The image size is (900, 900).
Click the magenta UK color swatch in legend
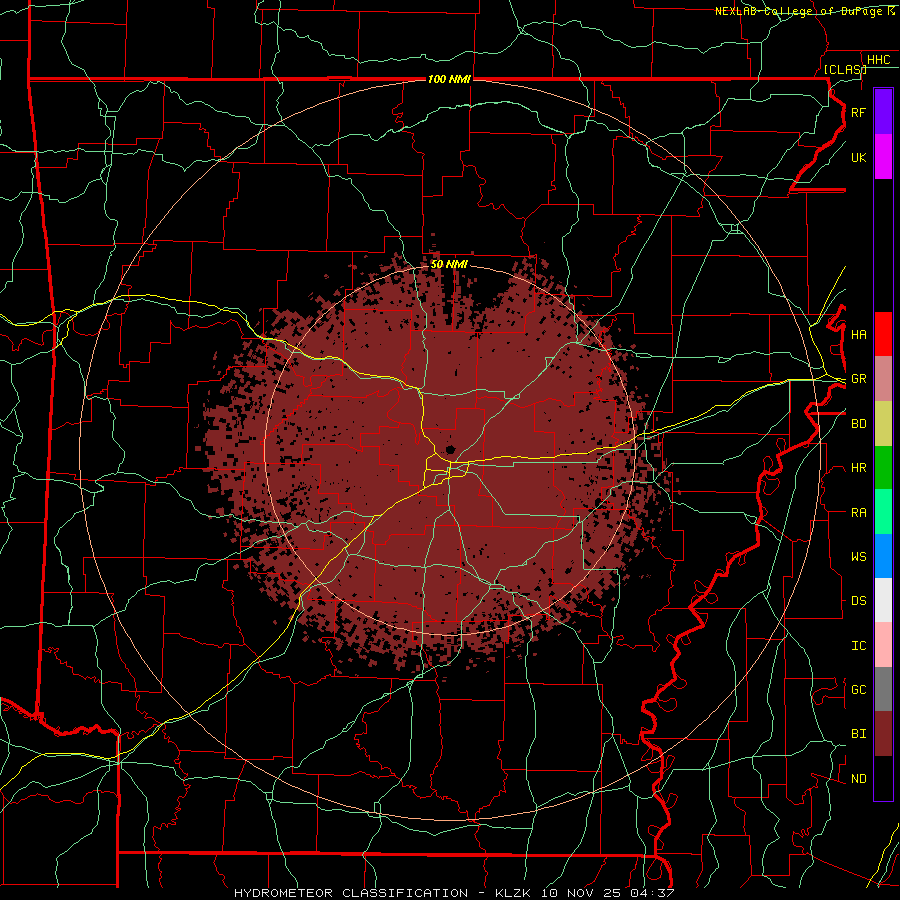[x=883, y=157]
